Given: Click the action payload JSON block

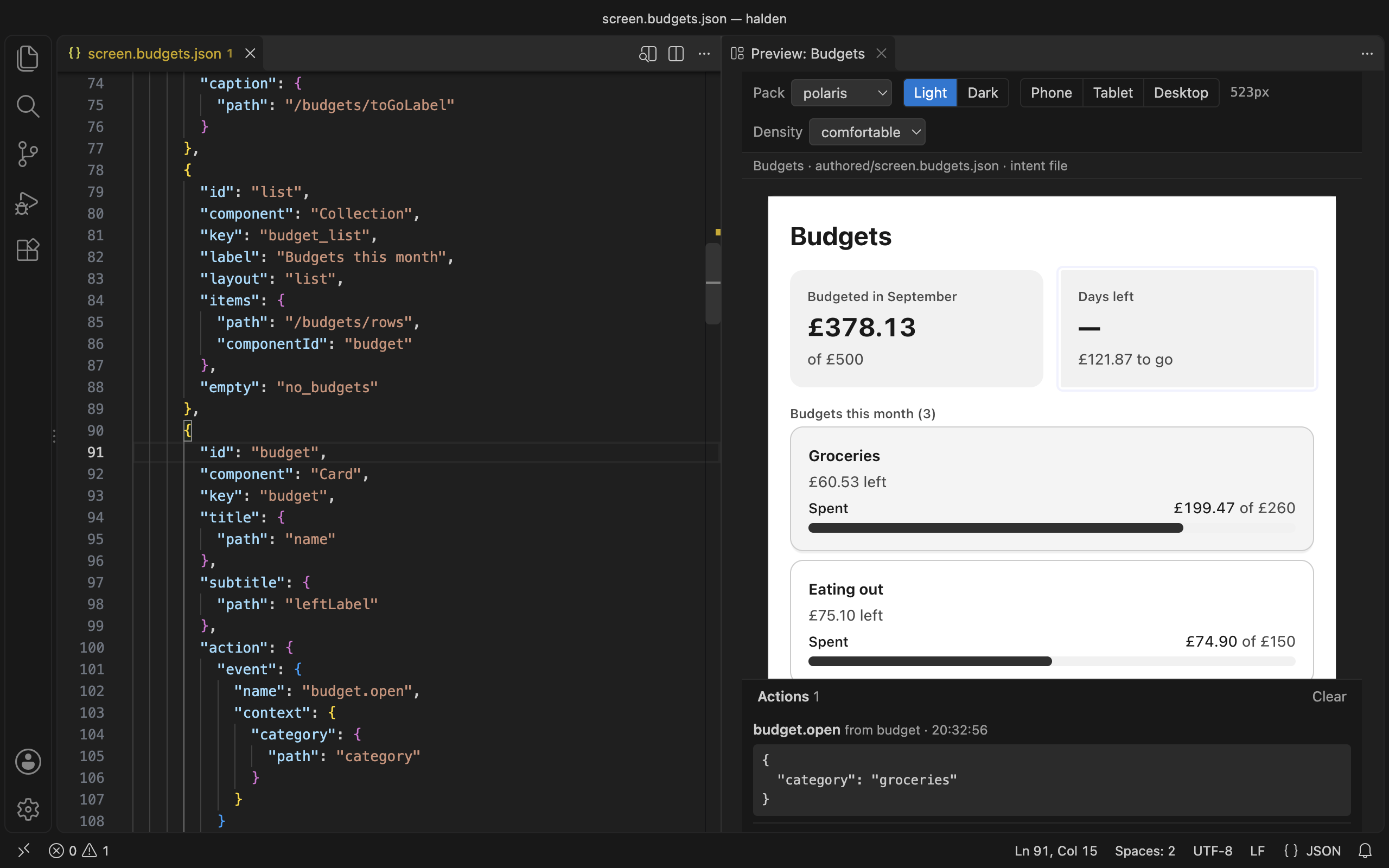Looking at the screenshot, I should (1052, 780).
